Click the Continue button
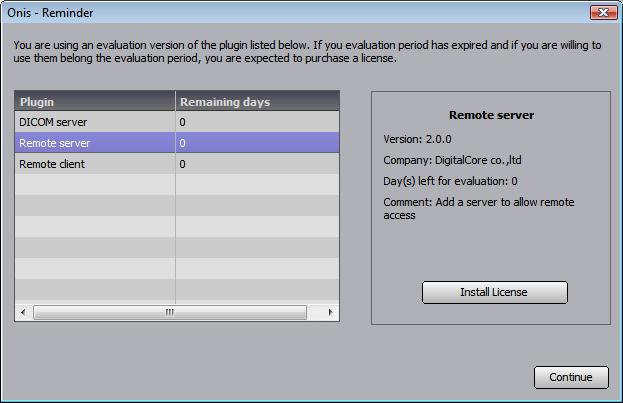 click(571, 377)
